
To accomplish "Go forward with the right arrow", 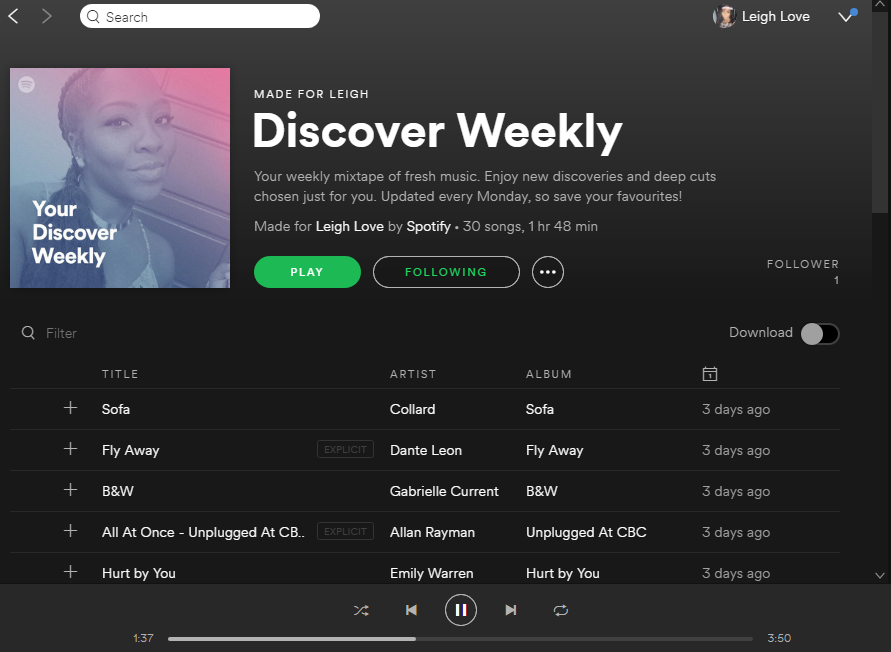I will click(47, 16).
